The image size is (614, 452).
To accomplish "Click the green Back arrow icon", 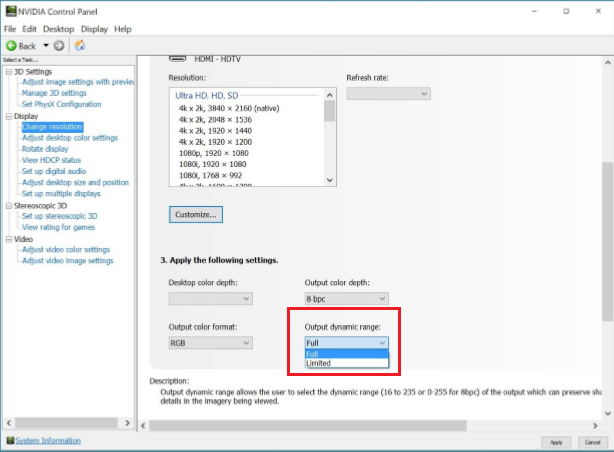I will [x=11, y=46].
